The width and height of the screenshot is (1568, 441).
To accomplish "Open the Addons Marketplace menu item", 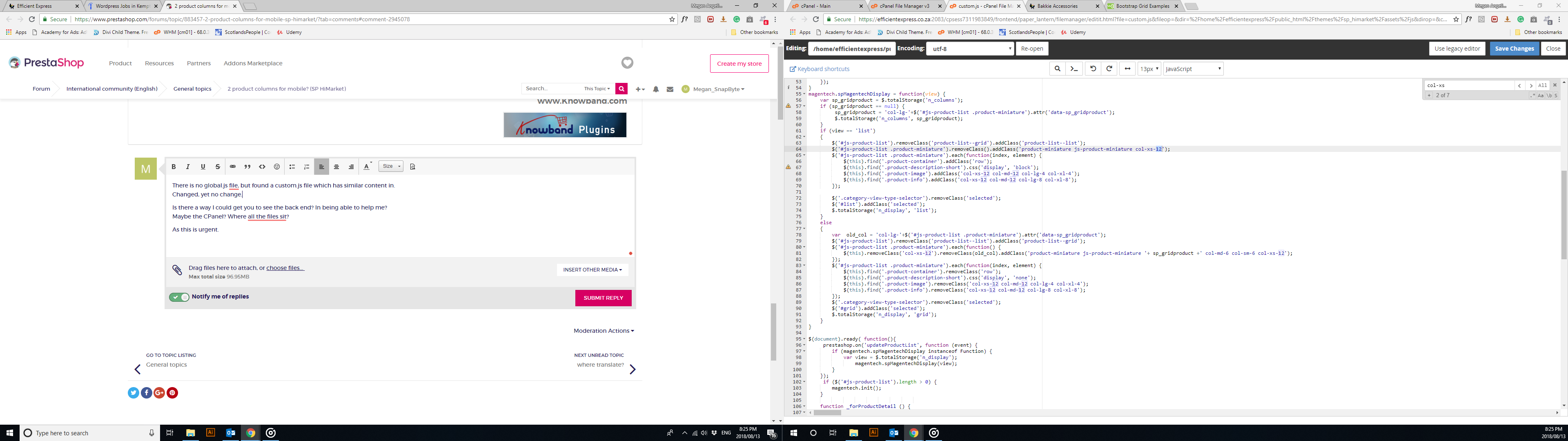I will click(253, 63).
